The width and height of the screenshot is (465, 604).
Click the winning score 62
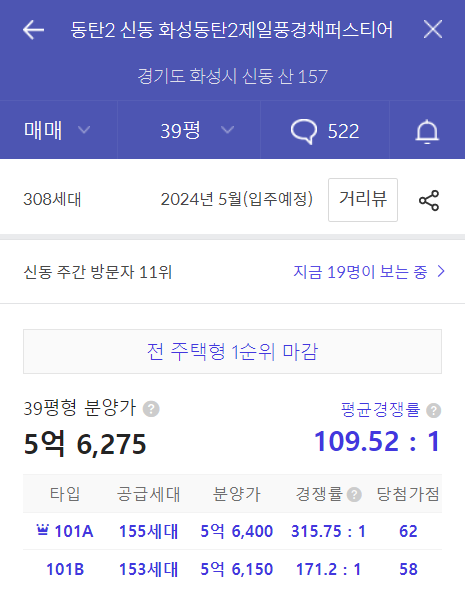(408, 532)
